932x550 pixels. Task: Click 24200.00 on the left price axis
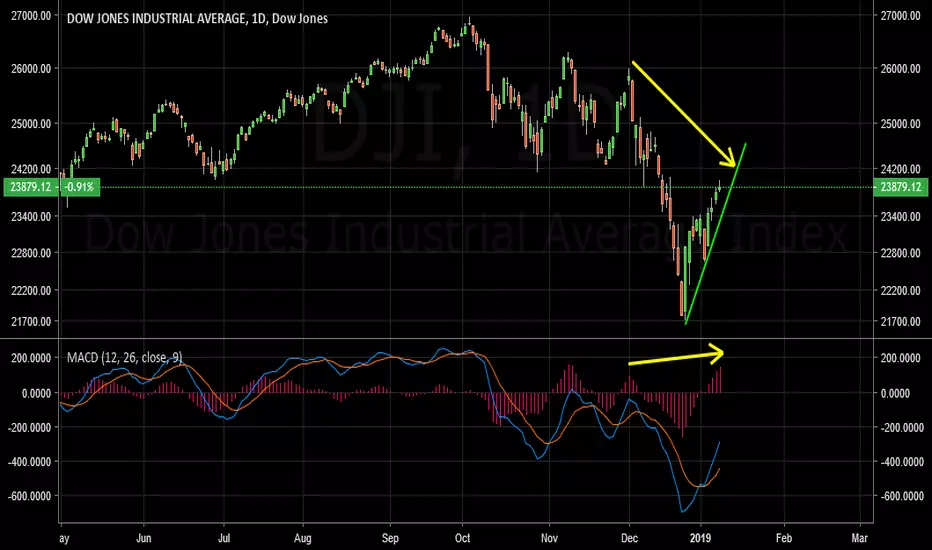point(31,169)
